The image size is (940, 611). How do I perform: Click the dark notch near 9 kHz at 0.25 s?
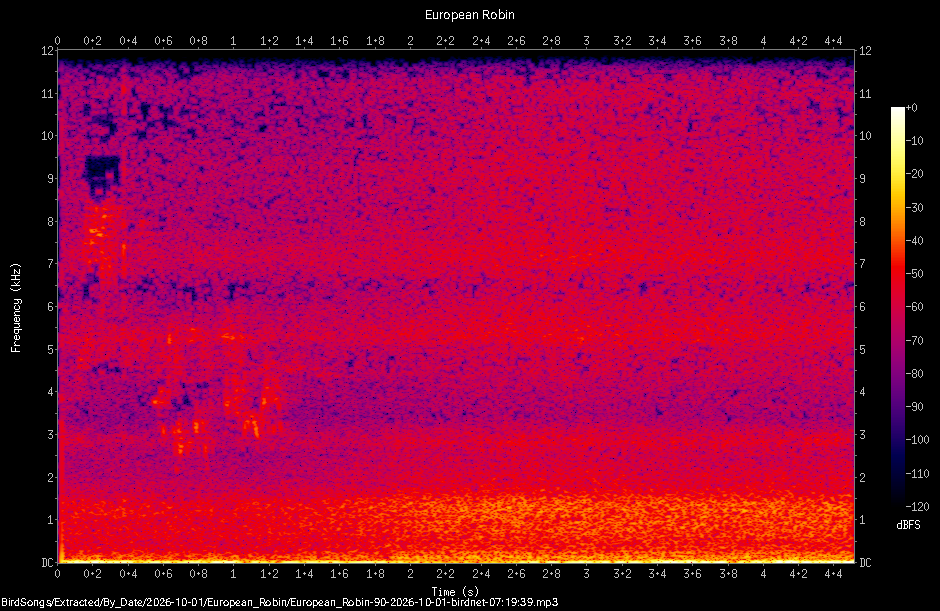103,174
